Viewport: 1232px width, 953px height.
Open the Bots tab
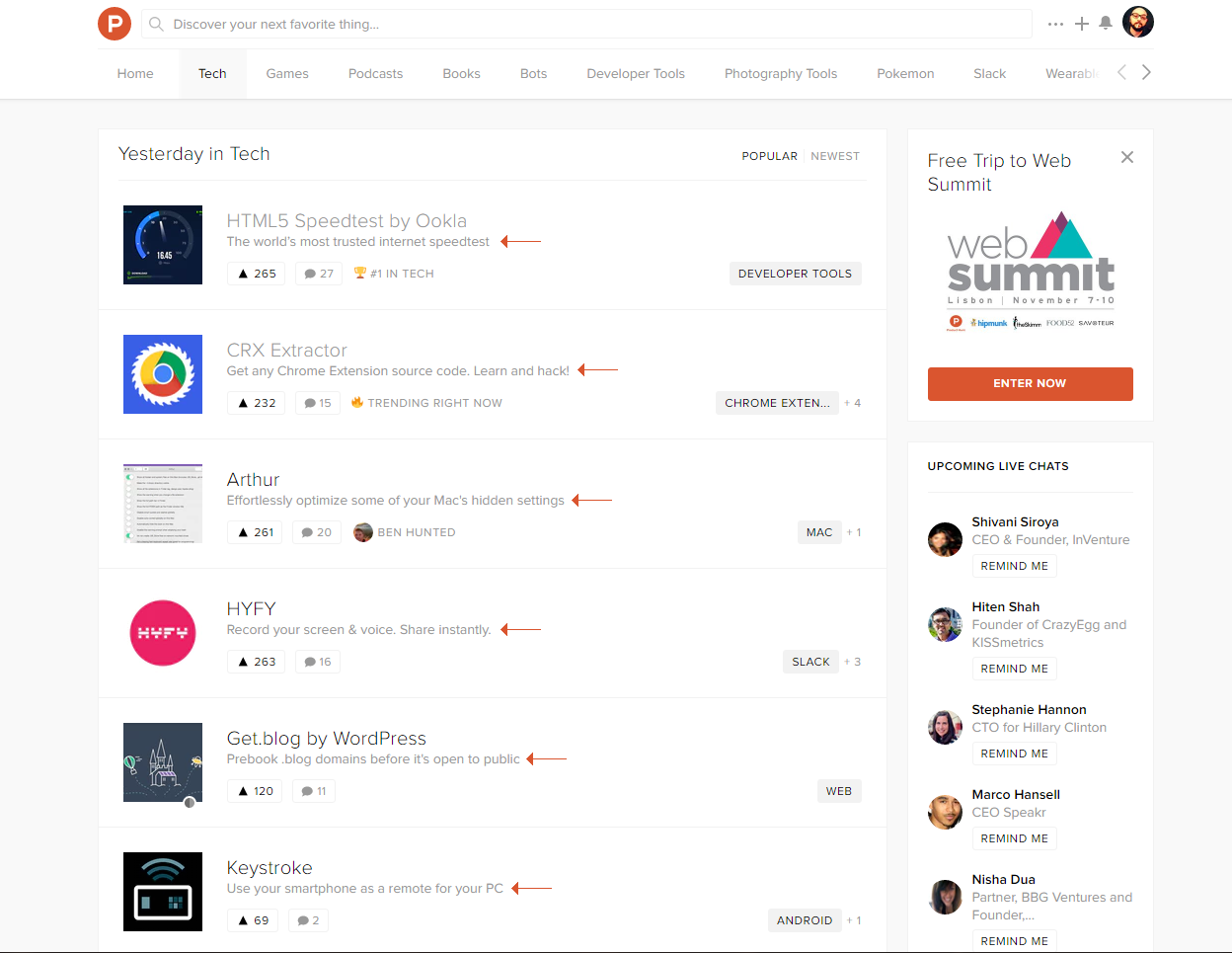(x=533, y=73)
